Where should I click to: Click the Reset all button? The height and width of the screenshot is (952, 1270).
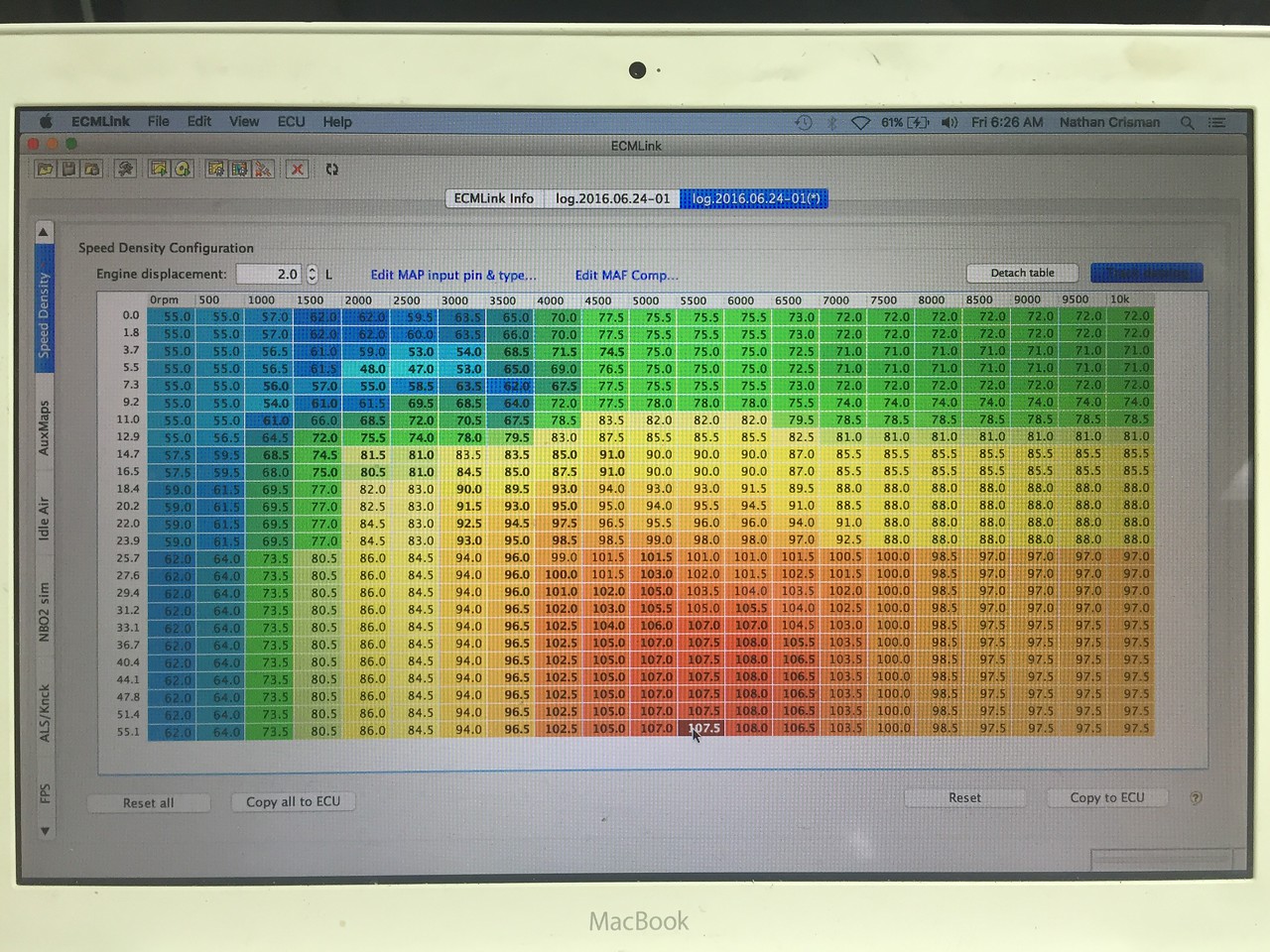click(x=148, y=802)
